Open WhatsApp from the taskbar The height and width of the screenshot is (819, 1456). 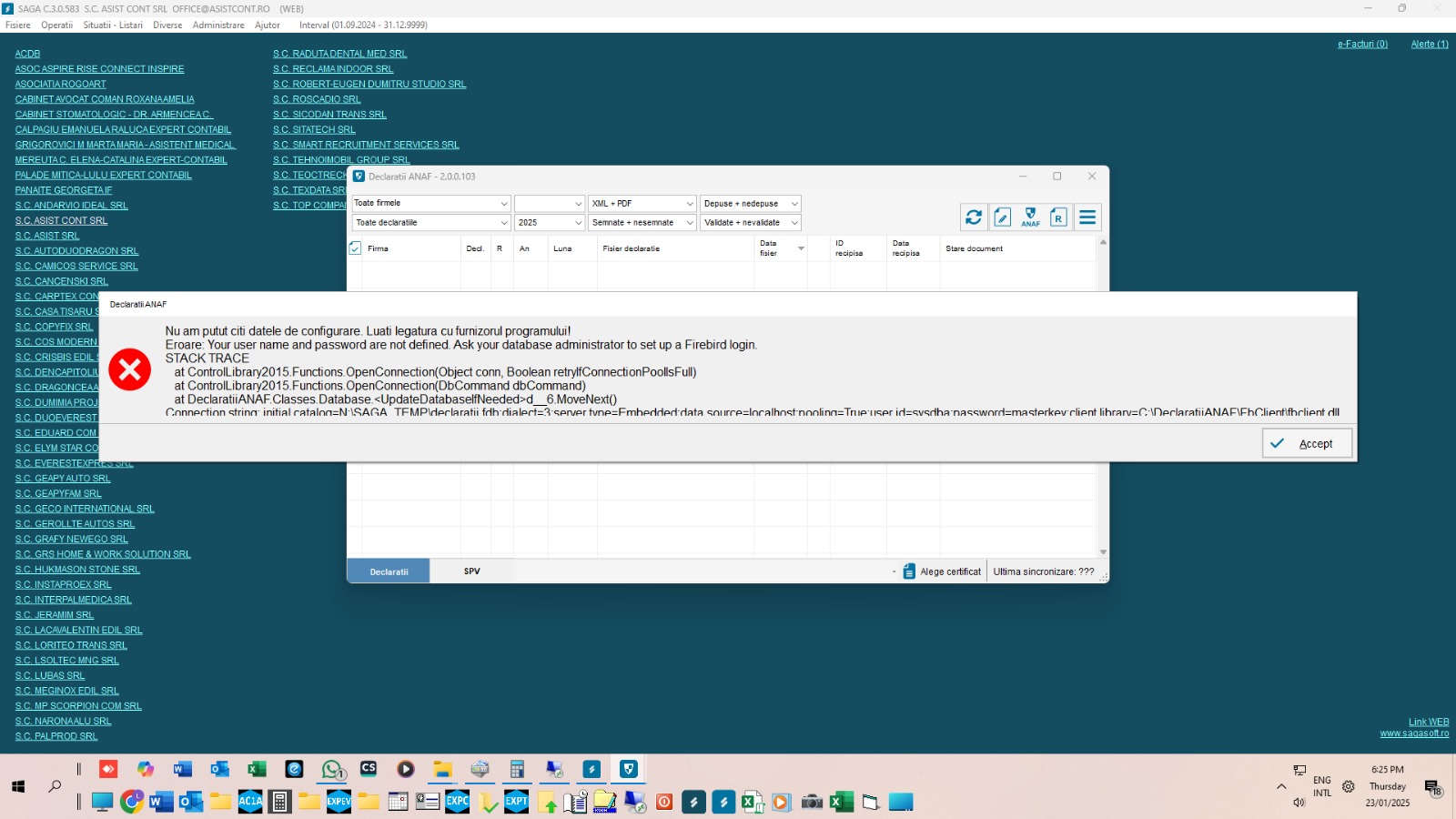click(332, 769)
